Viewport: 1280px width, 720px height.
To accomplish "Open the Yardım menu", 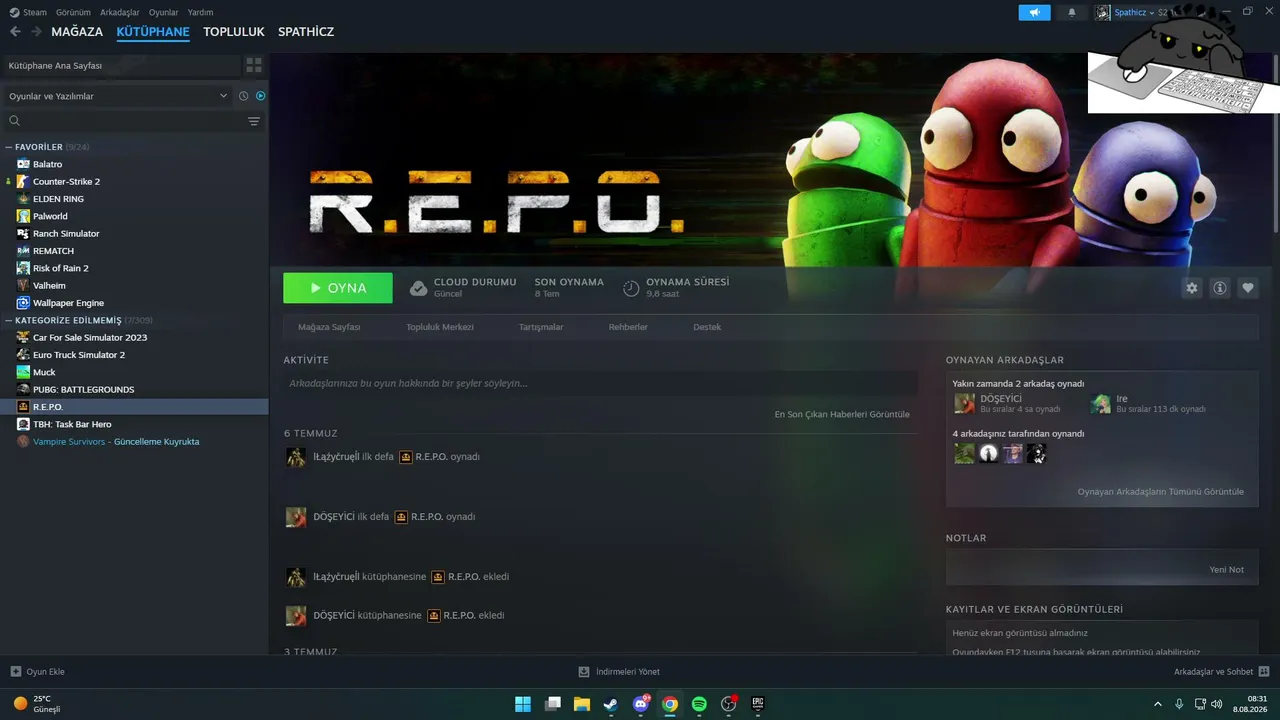I will coord(201,12).
